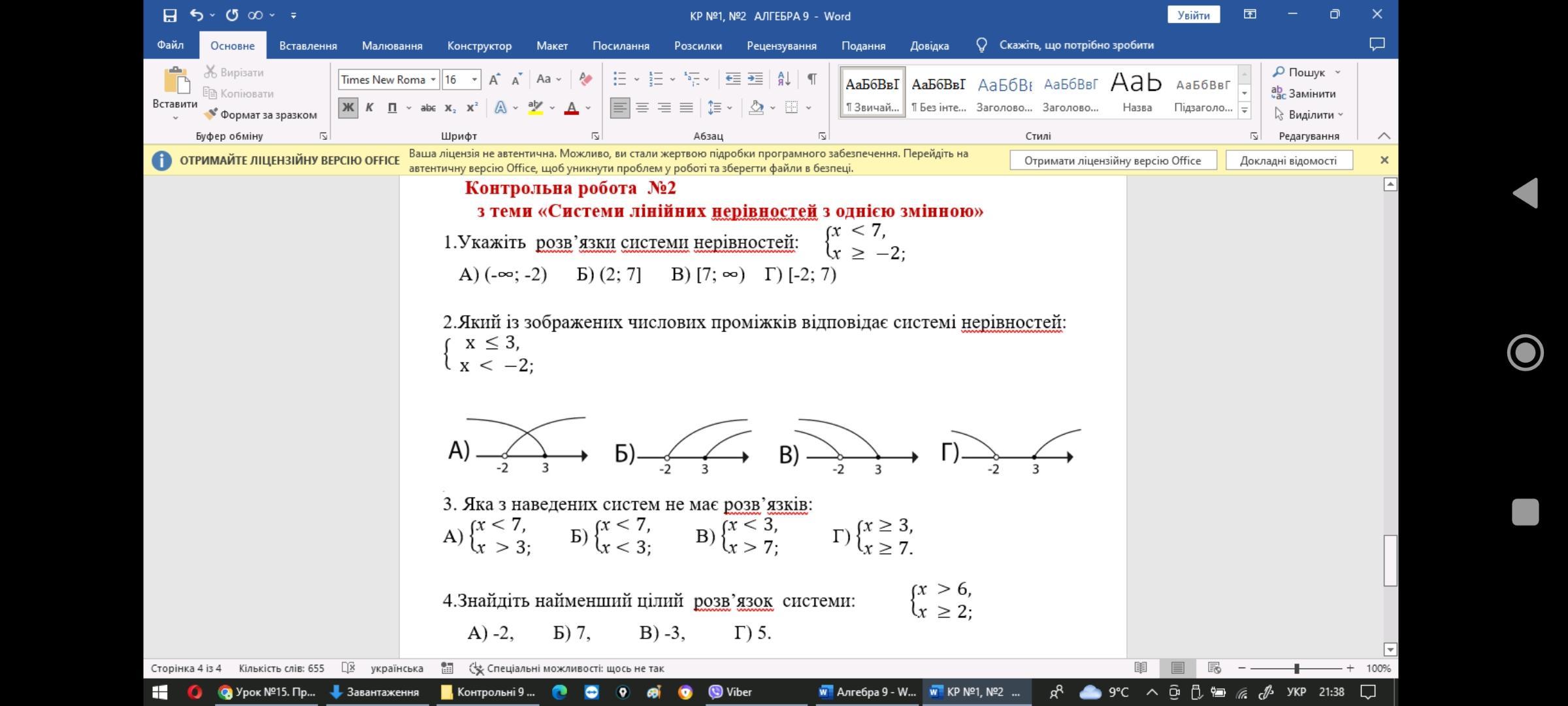Click the Increase Indent icon

pyautogui.click(x=755, y=79)
